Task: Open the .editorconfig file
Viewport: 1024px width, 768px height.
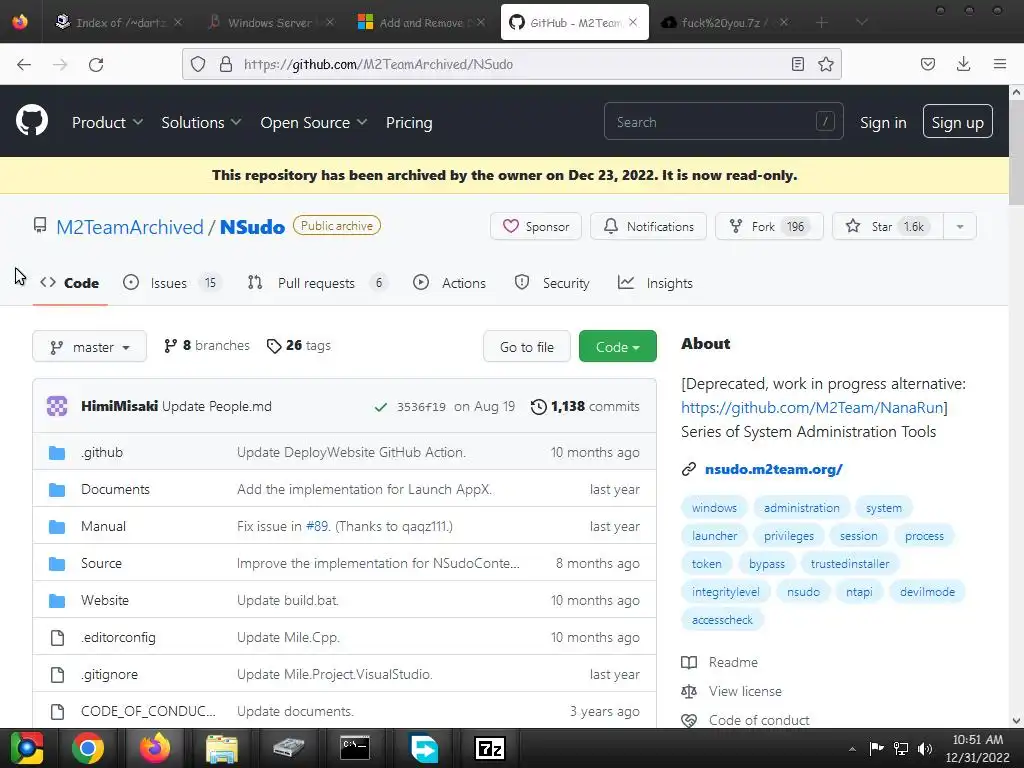Action: 118,637
